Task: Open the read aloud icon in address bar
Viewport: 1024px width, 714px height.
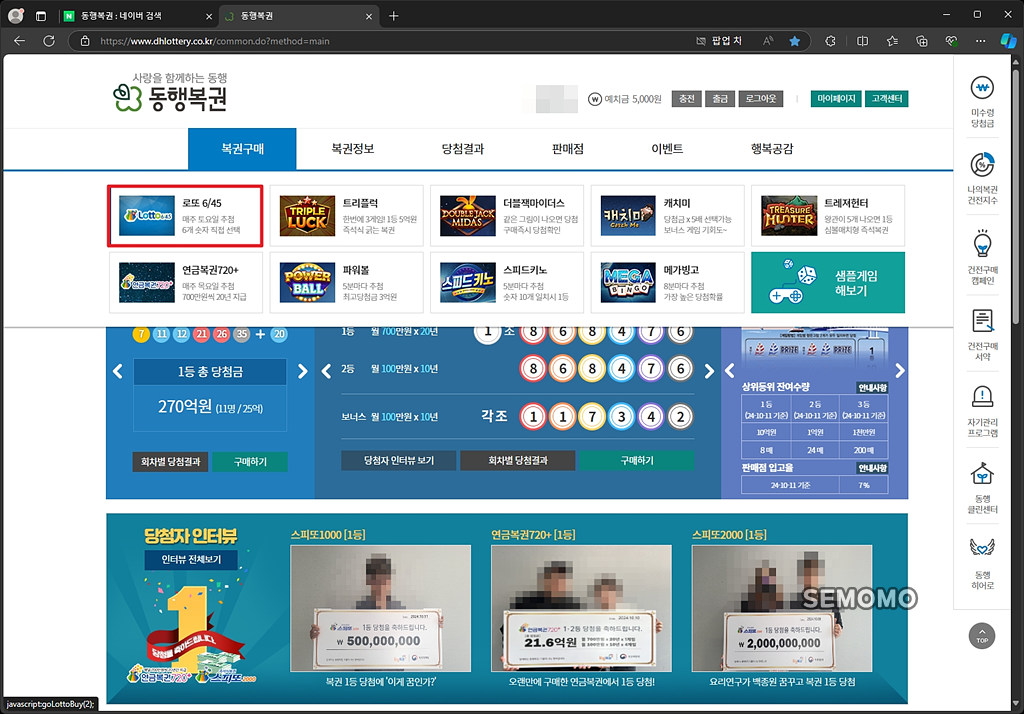Action: click(x=768, y=41)
